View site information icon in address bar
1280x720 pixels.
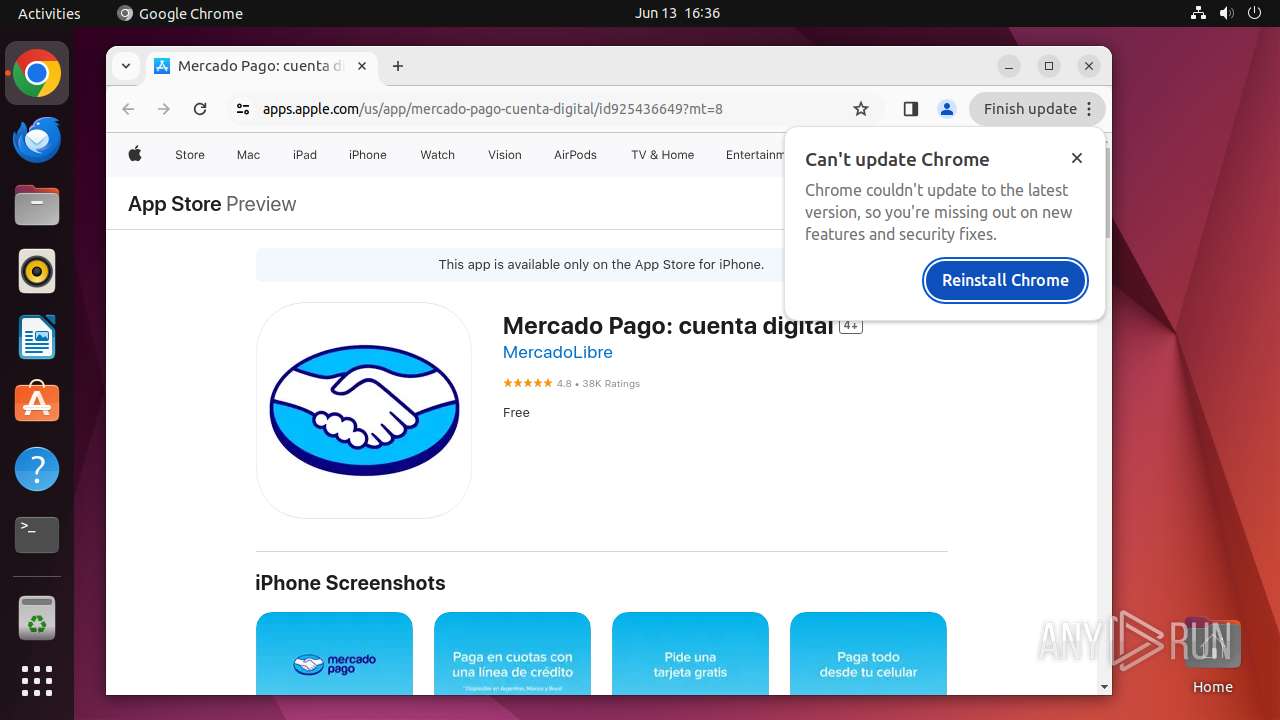coord(242,109)
